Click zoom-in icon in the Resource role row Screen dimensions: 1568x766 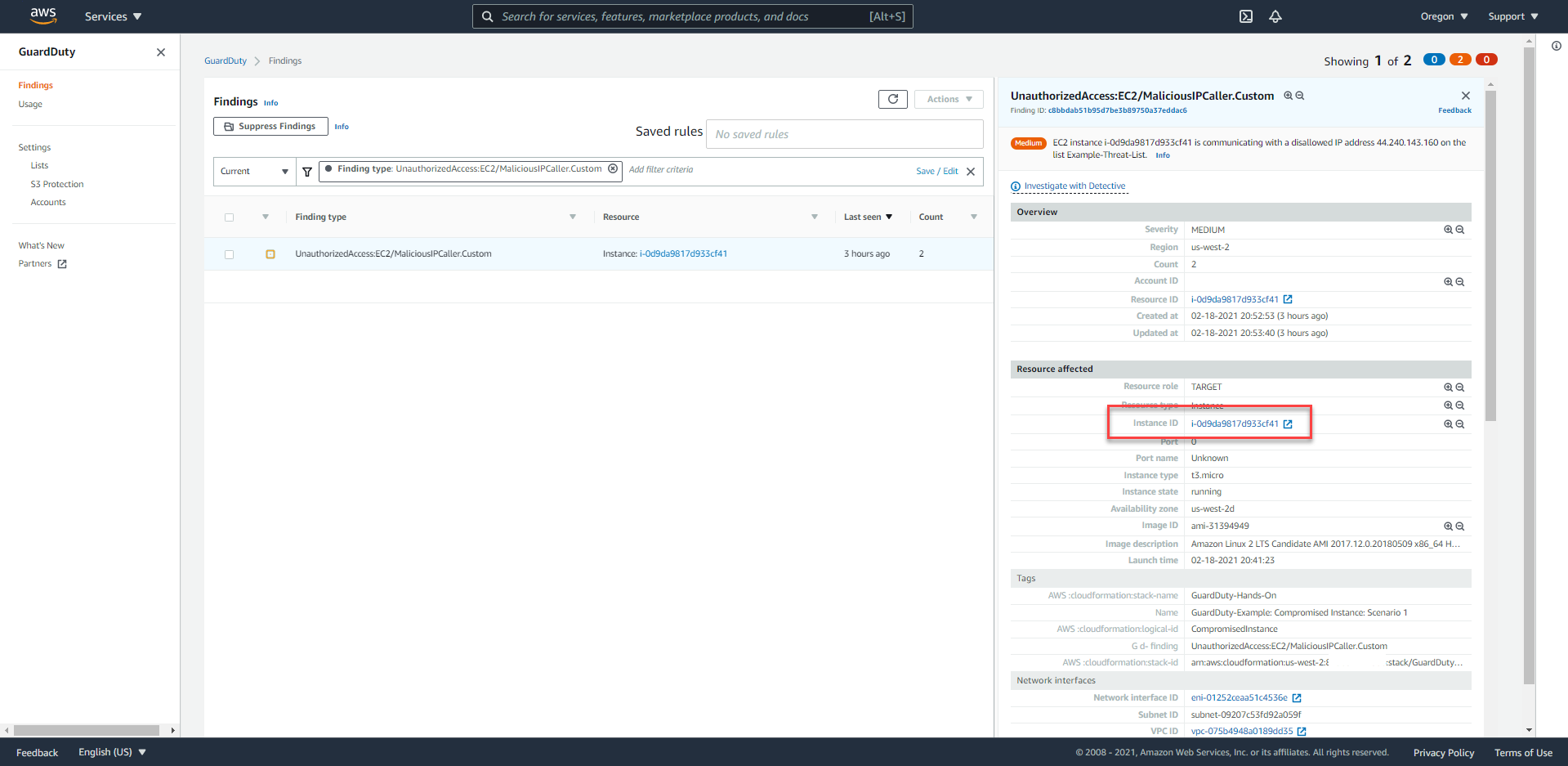point(1448,387)
